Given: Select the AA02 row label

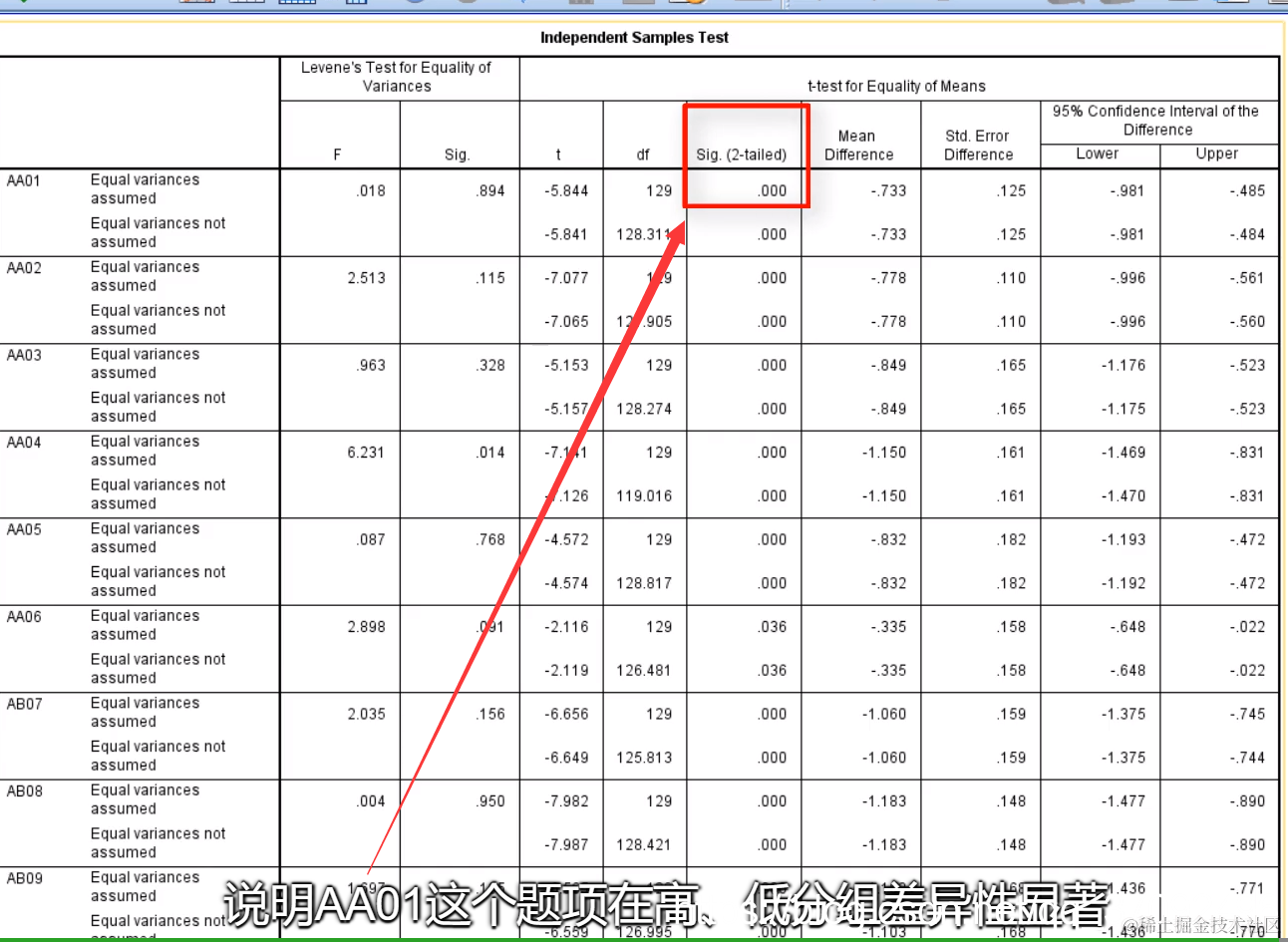Looking at the screenshot, I should [x=24, y=268].
